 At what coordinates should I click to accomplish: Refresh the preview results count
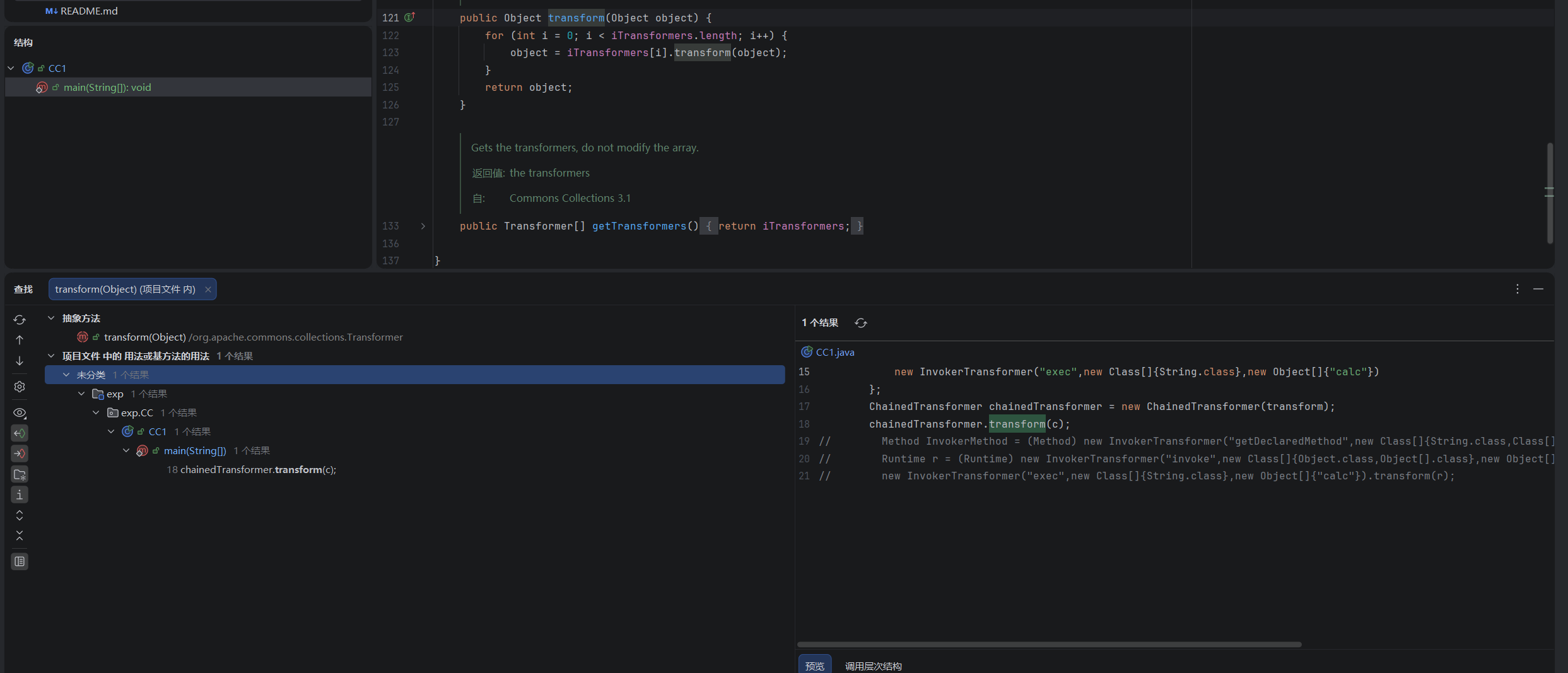click(861, 323)
